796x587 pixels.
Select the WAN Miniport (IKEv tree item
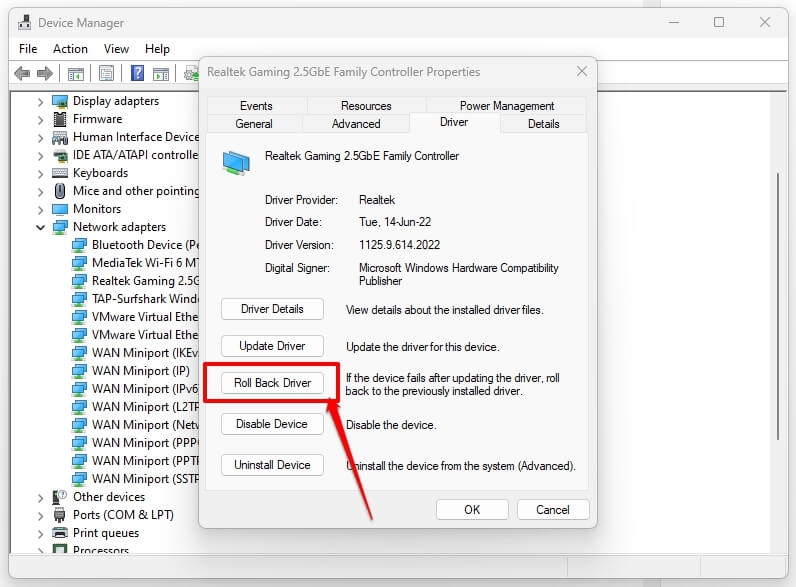click(145, 353)
